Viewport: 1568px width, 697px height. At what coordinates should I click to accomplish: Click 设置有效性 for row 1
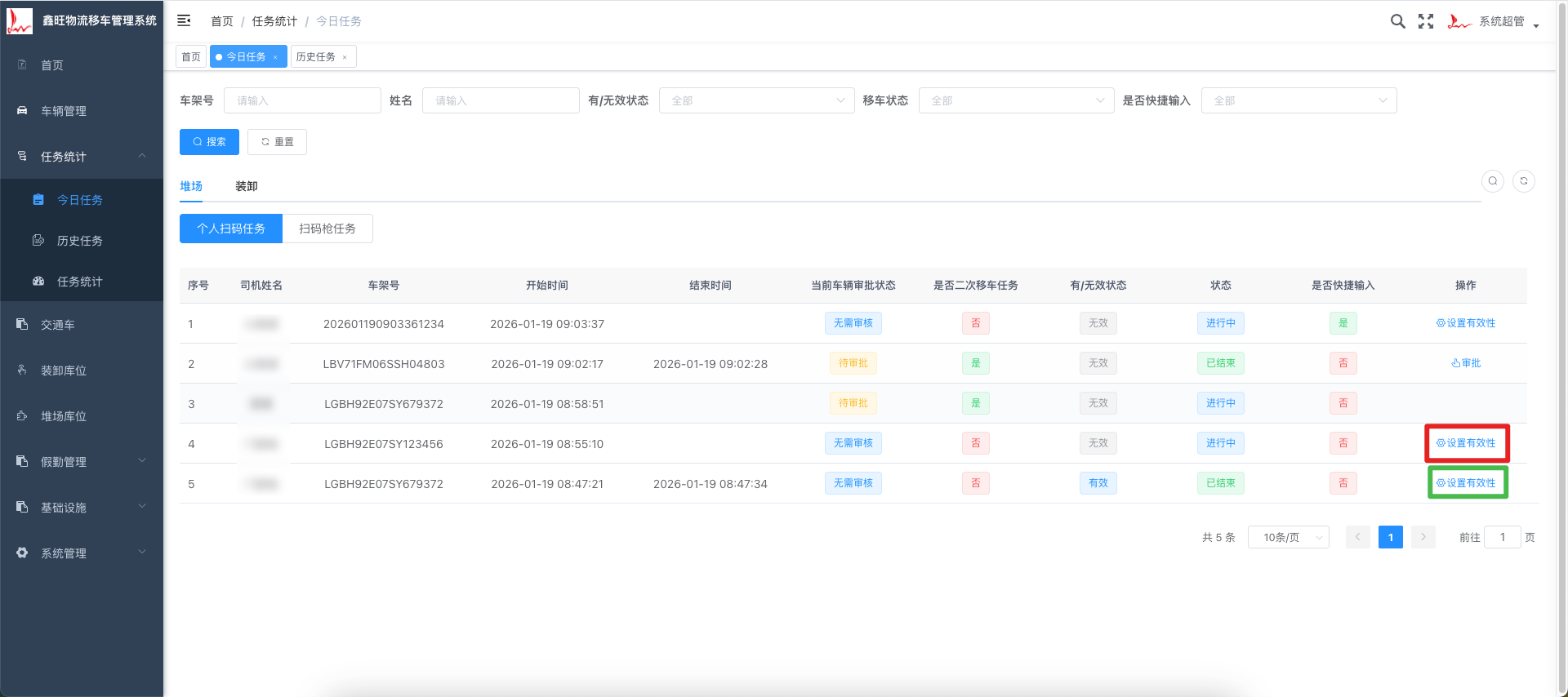[1466, 323]
